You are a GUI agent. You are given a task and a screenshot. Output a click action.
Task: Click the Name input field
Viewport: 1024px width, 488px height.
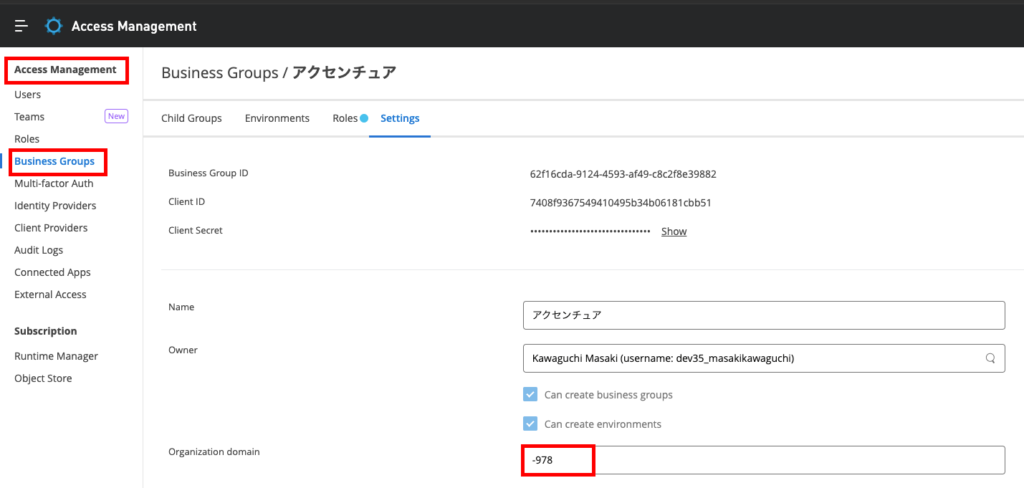click(x=764, y=314)
